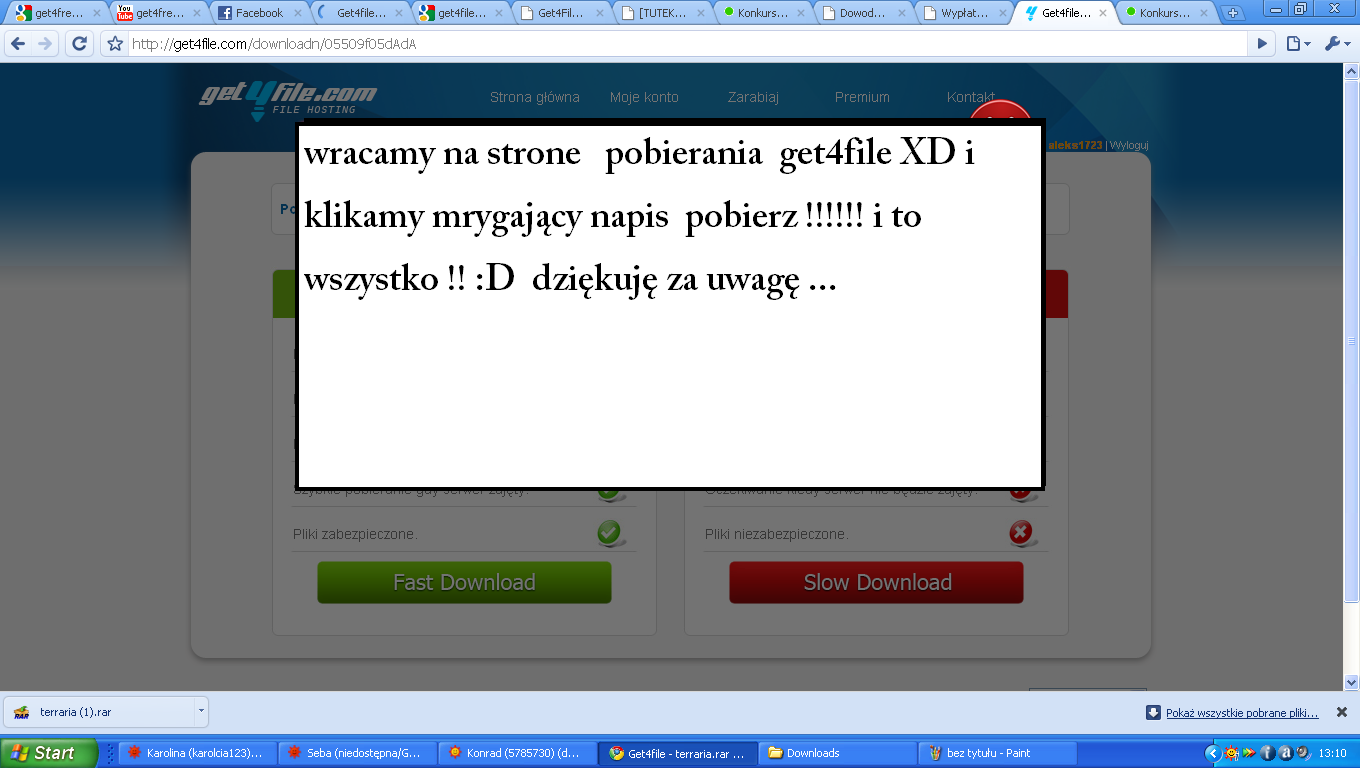Viewport: 1360px width, 768px height.
Task: Open Windows Start menu
Action: click(48, 753)
